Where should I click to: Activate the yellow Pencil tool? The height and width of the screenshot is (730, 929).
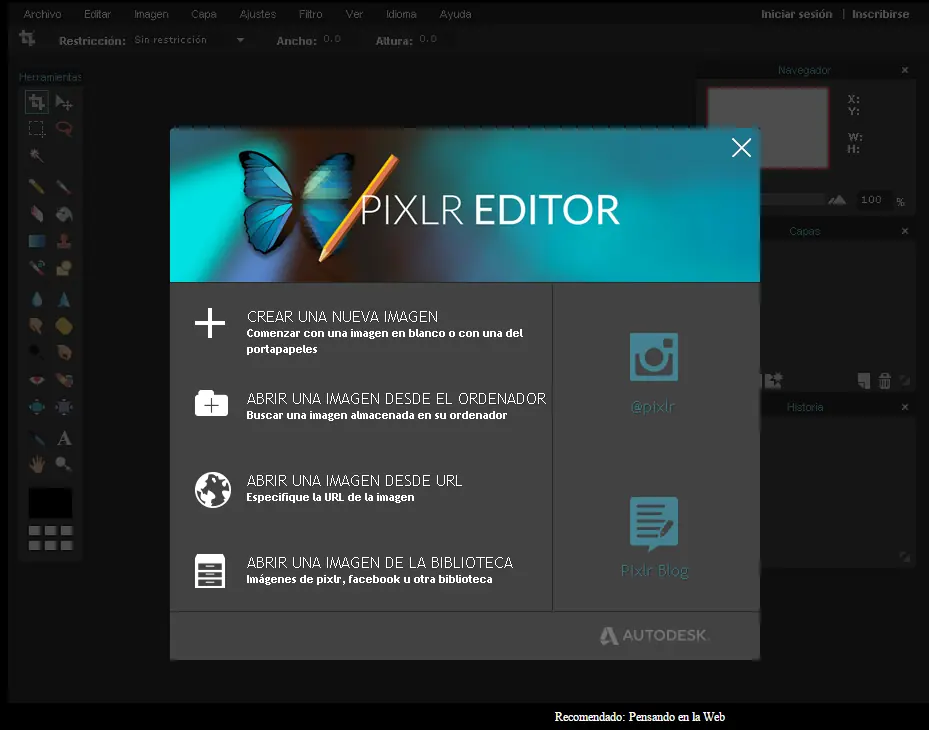[x=37, y=187]
